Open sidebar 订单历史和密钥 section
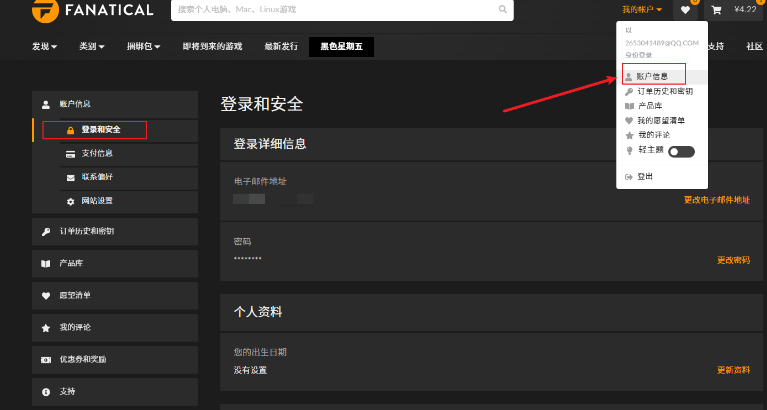Image resolution: width=767 pixels, height=410 pixels. pyautogui.click(x=115, y=231)
